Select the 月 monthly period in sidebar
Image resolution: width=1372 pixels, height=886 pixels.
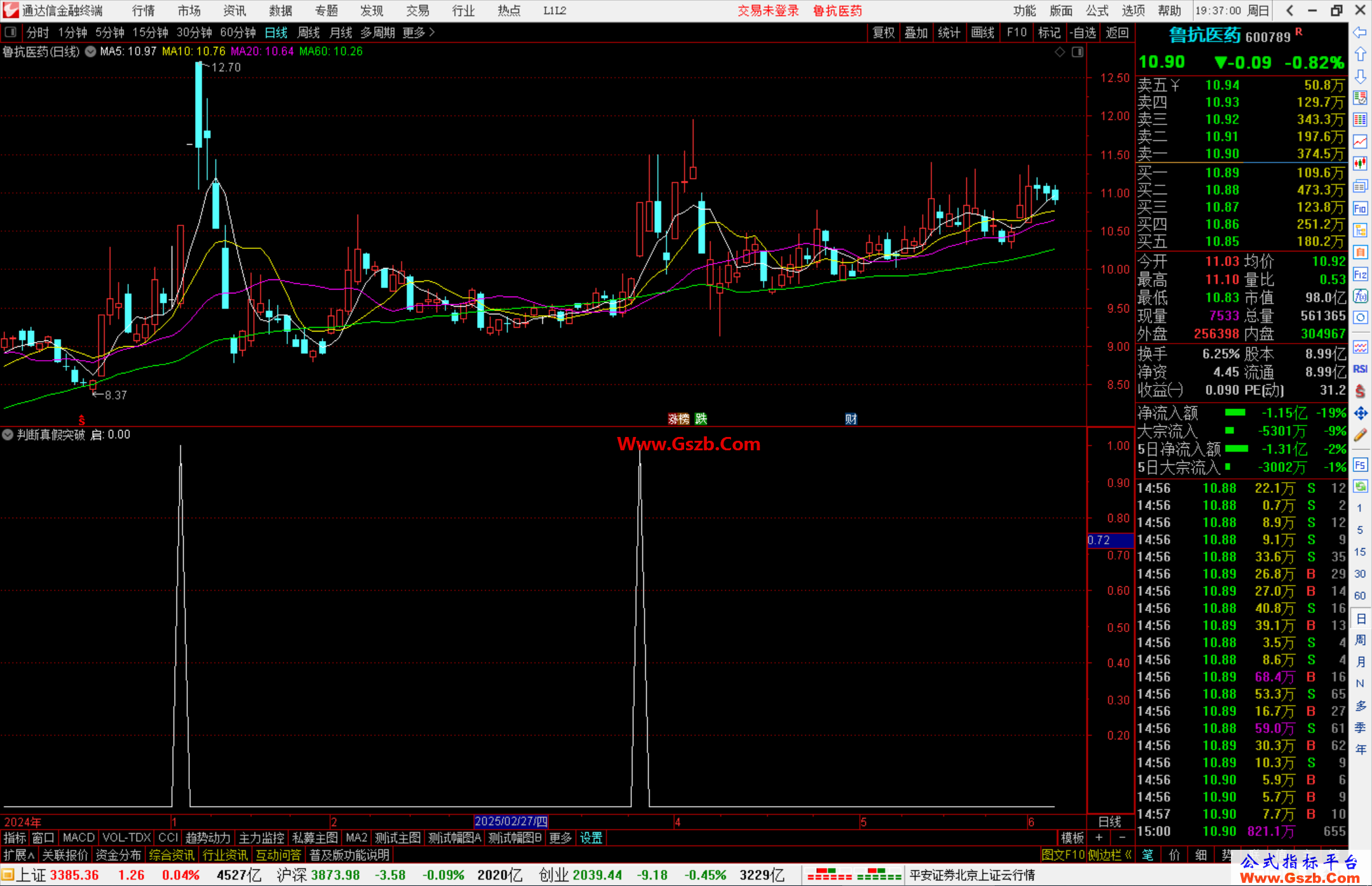click(x=1361, y=662)
